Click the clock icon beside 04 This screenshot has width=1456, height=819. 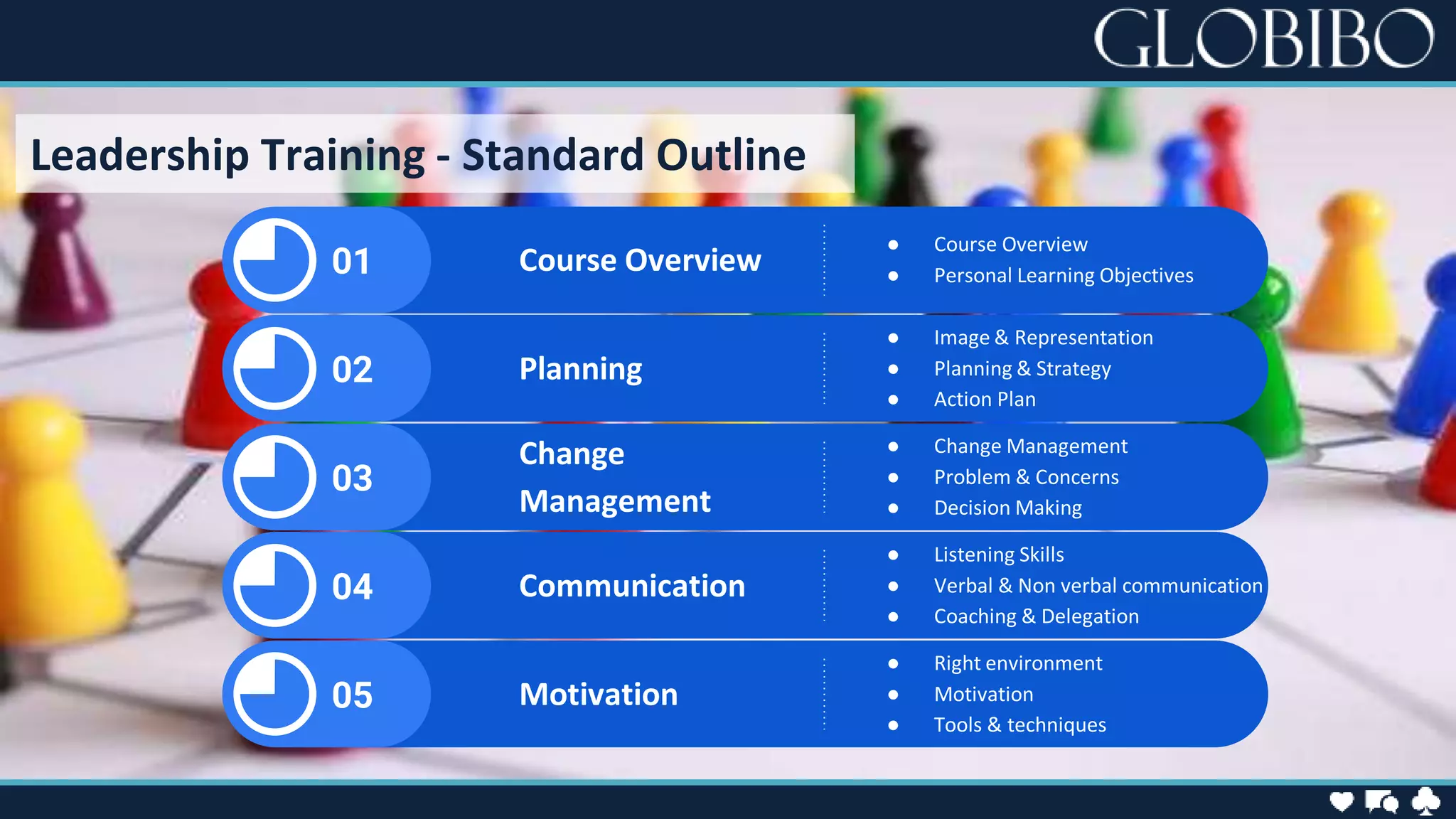pyautogui.click(x=274, y=585)
